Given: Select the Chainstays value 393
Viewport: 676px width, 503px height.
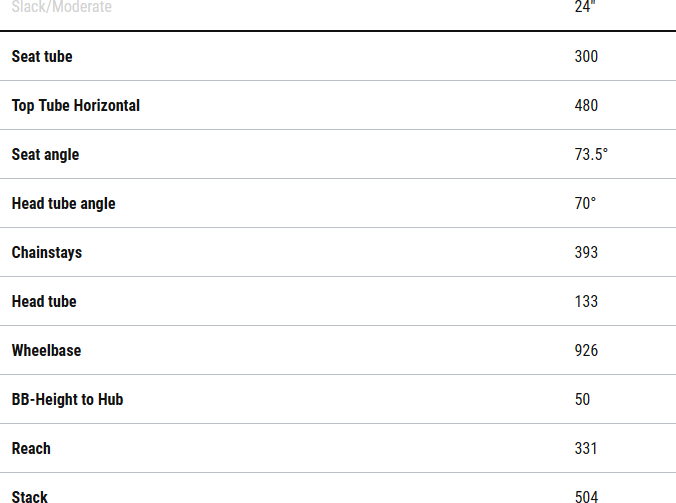Looking at the screenshot, I should tap(586, 253).
